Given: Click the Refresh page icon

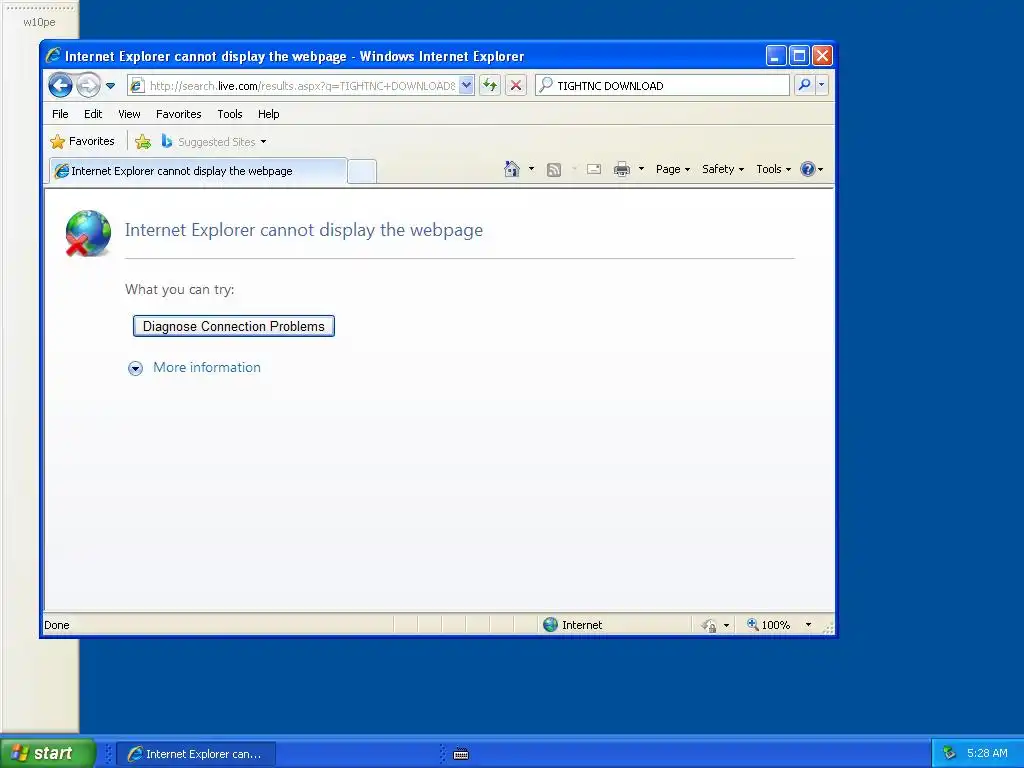Looking at the screenshot, I should pyautogui.click(x=490, y=85).
